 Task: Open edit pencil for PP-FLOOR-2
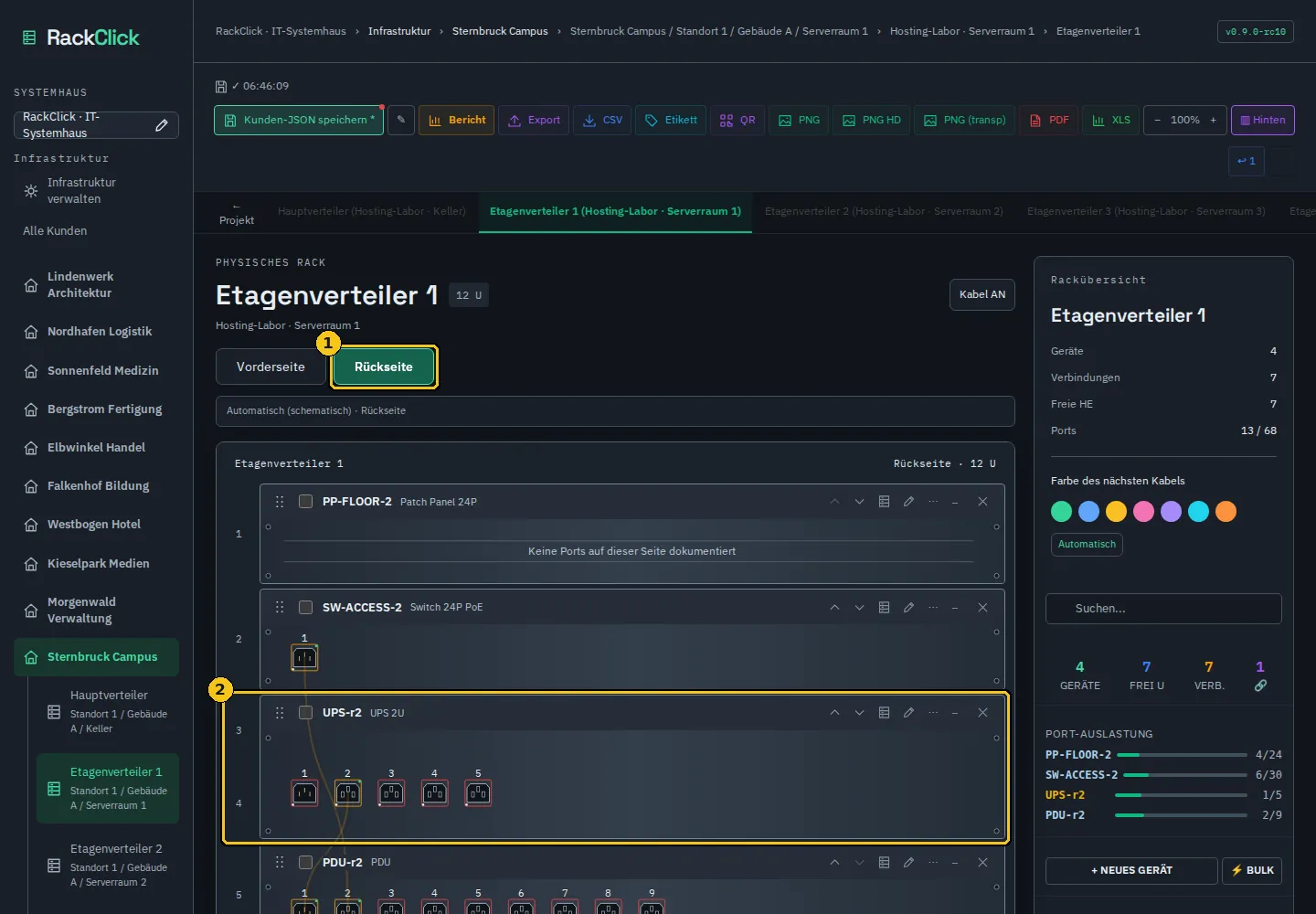tap(908, 502)
